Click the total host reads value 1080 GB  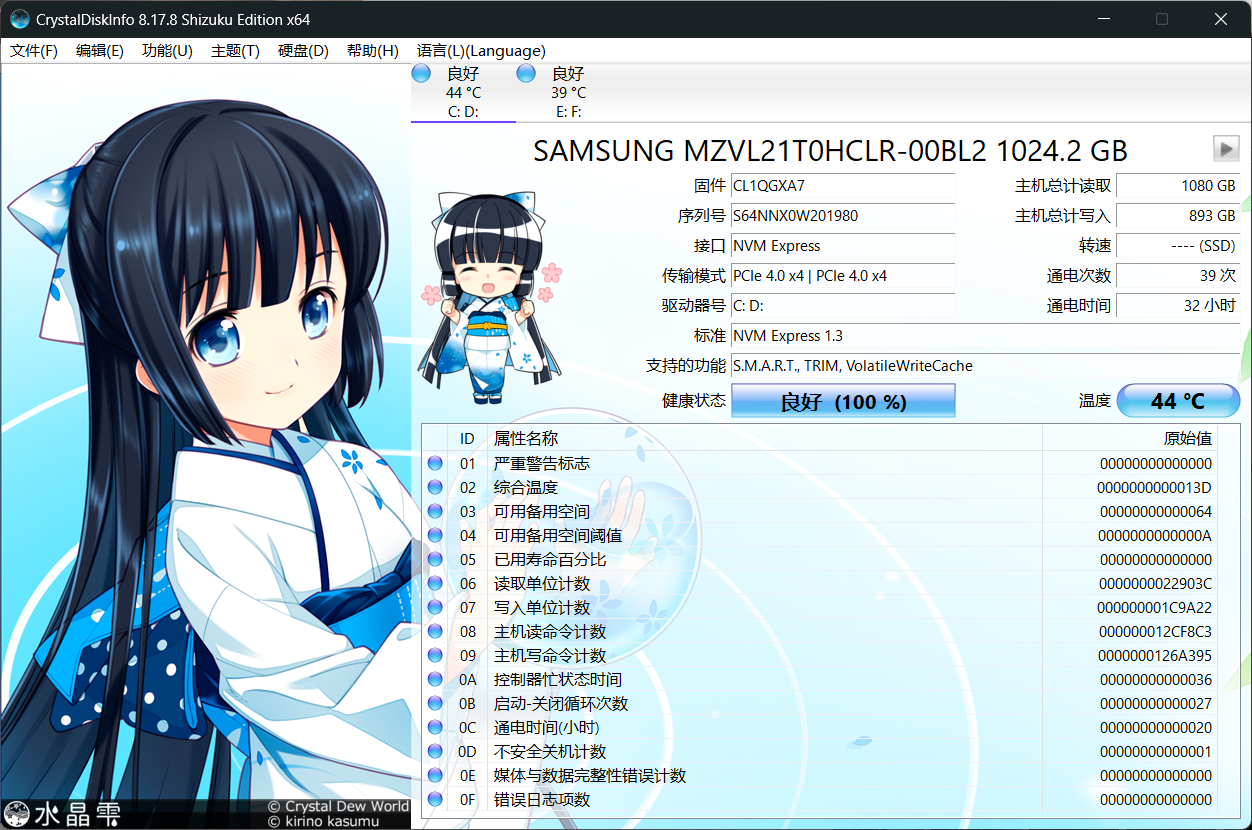tap(1178, 186)
